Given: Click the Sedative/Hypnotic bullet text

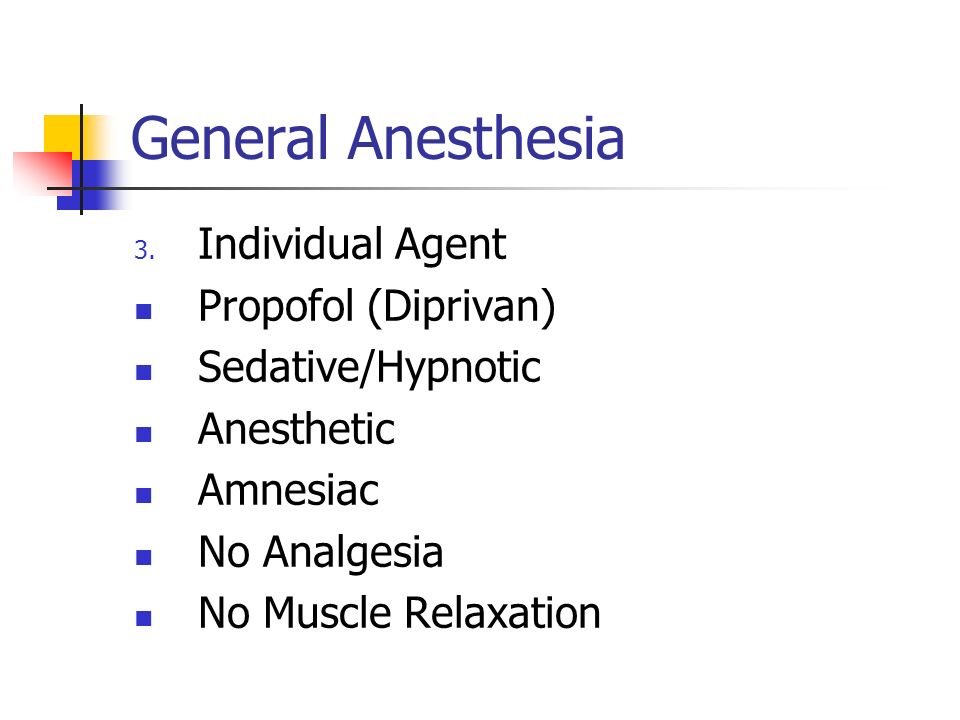Looking at the screenshot, I should [x=369, y=367].
